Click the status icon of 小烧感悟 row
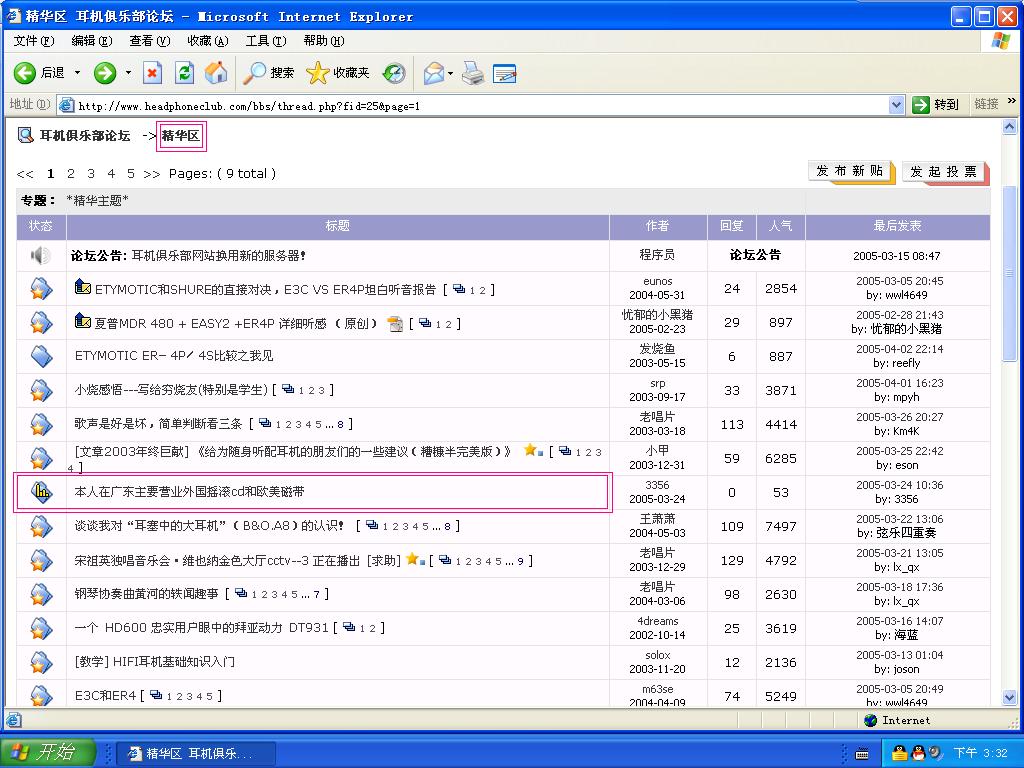 click(40, 390)
